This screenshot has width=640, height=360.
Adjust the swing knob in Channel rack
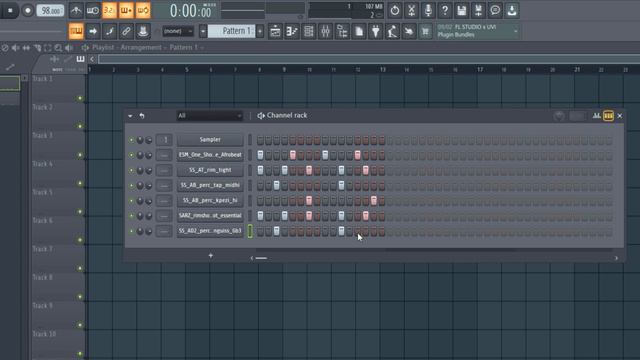pos(559,116)
